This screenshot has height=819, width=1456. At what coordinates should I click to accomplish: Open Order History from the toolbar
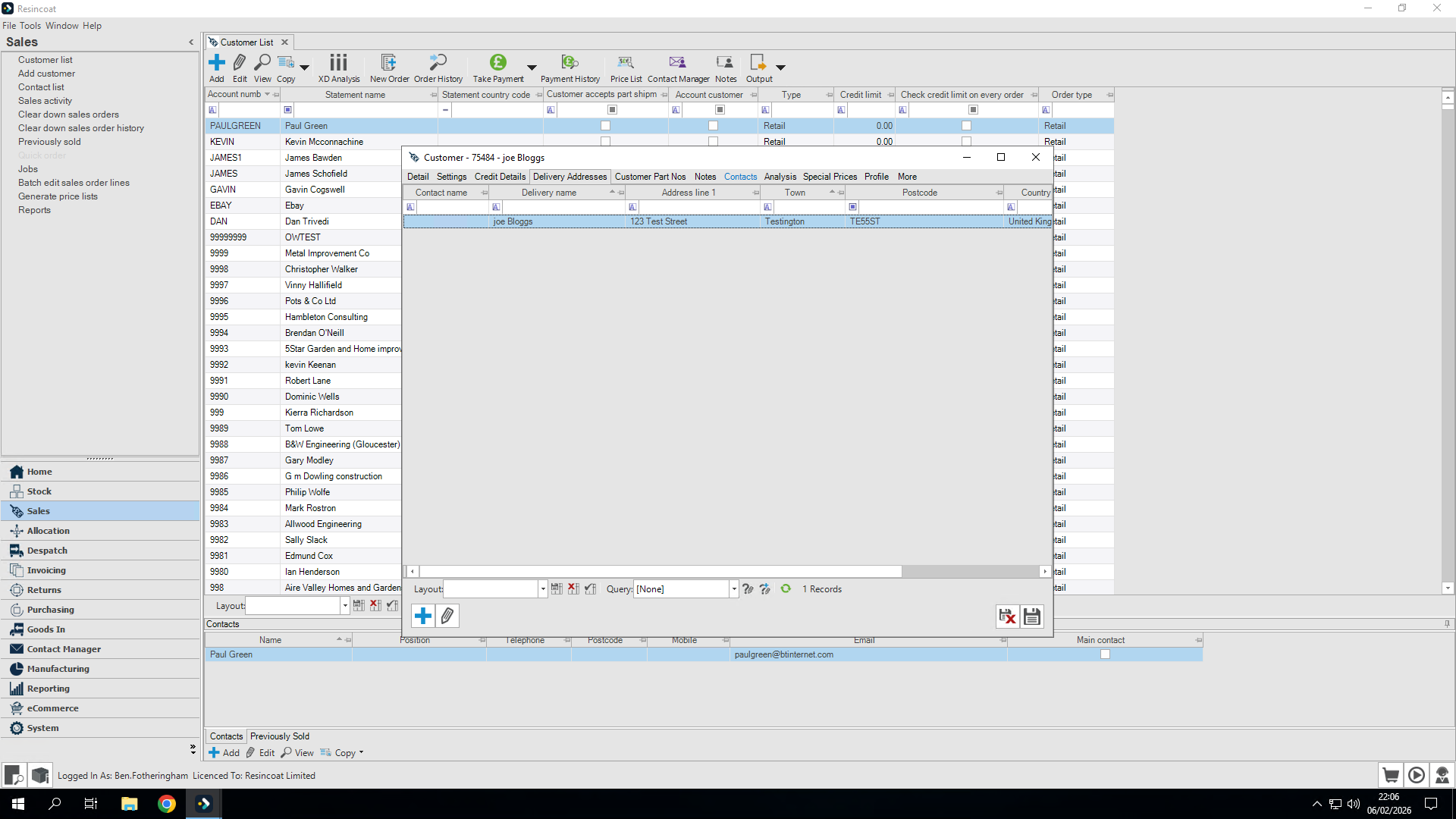pos(438,67)
